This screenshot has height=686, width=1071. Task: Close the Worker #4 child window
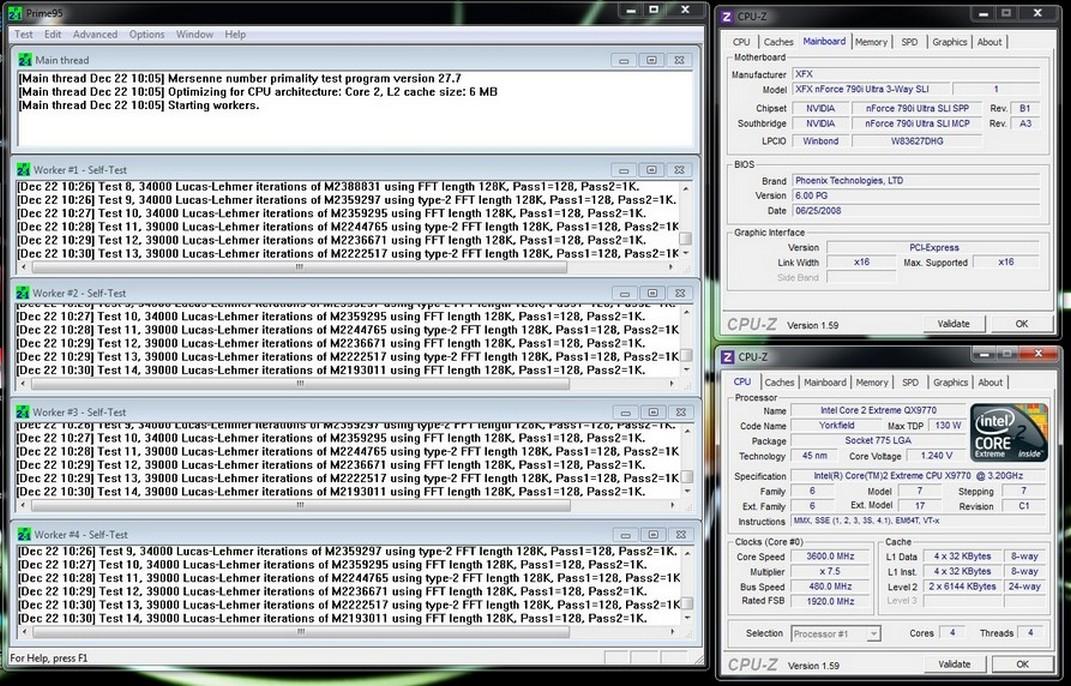pyautogui.click(x=681, y=535)
